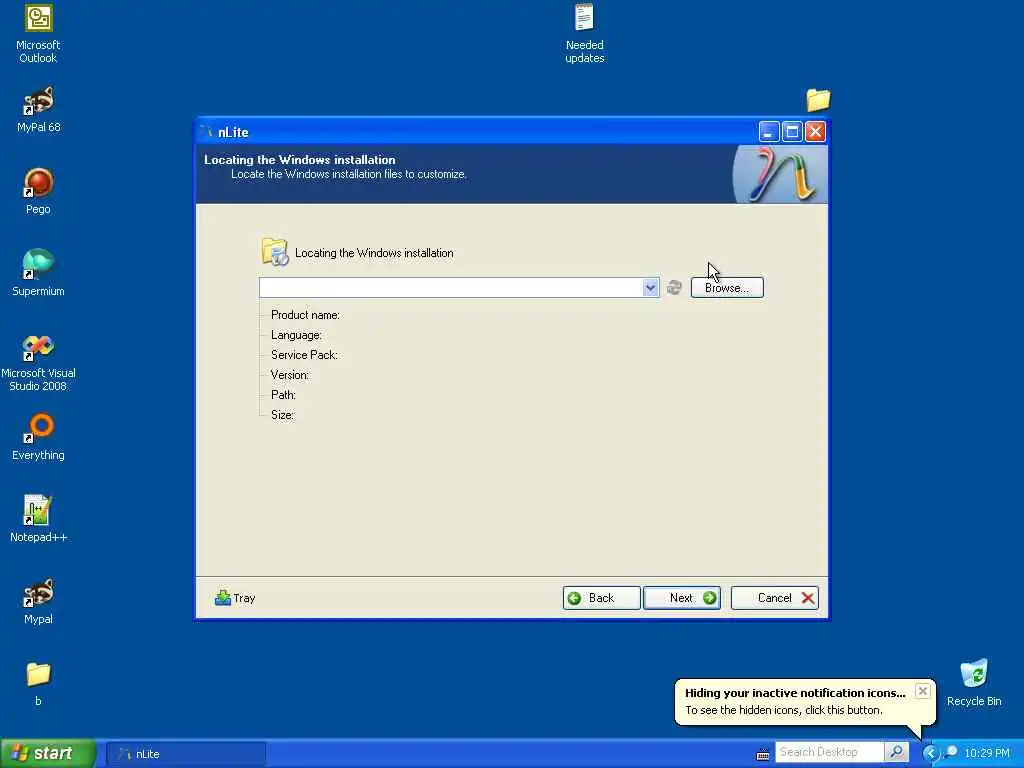The image size is (1024, 768).
Task: Dismiss the notification balloon tip
Action: tap(922, 691)
